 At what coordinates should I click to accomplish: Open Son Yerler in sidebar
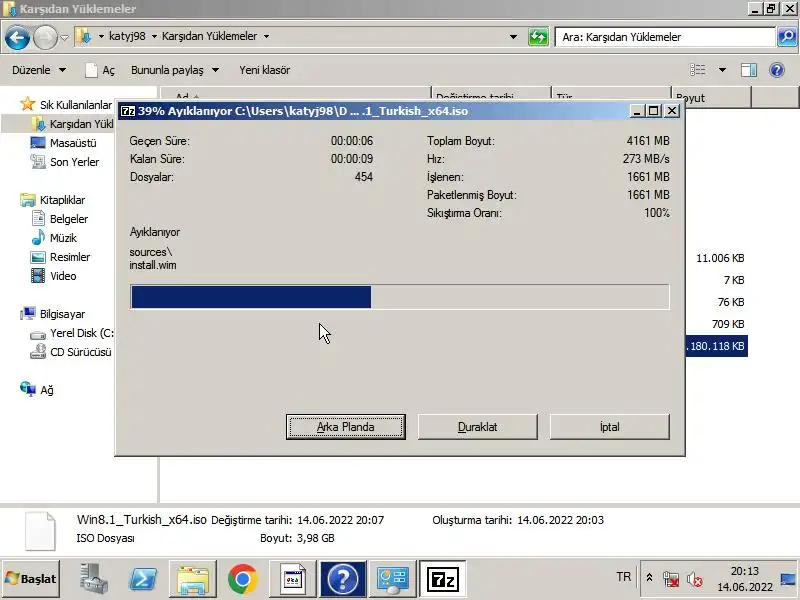click(x=64, y=162)
